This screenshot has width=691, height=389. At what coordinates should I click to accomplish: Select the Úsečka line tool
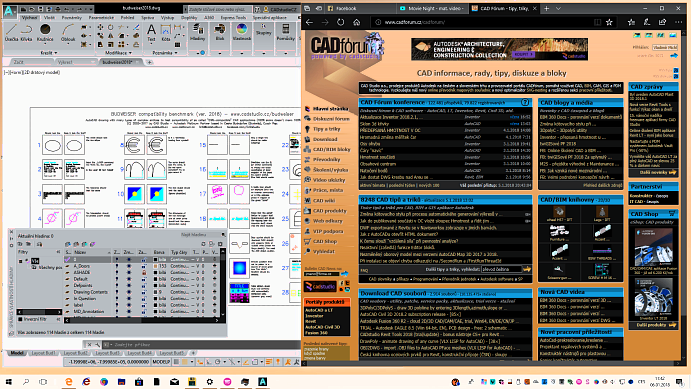[x=11, y=33]
